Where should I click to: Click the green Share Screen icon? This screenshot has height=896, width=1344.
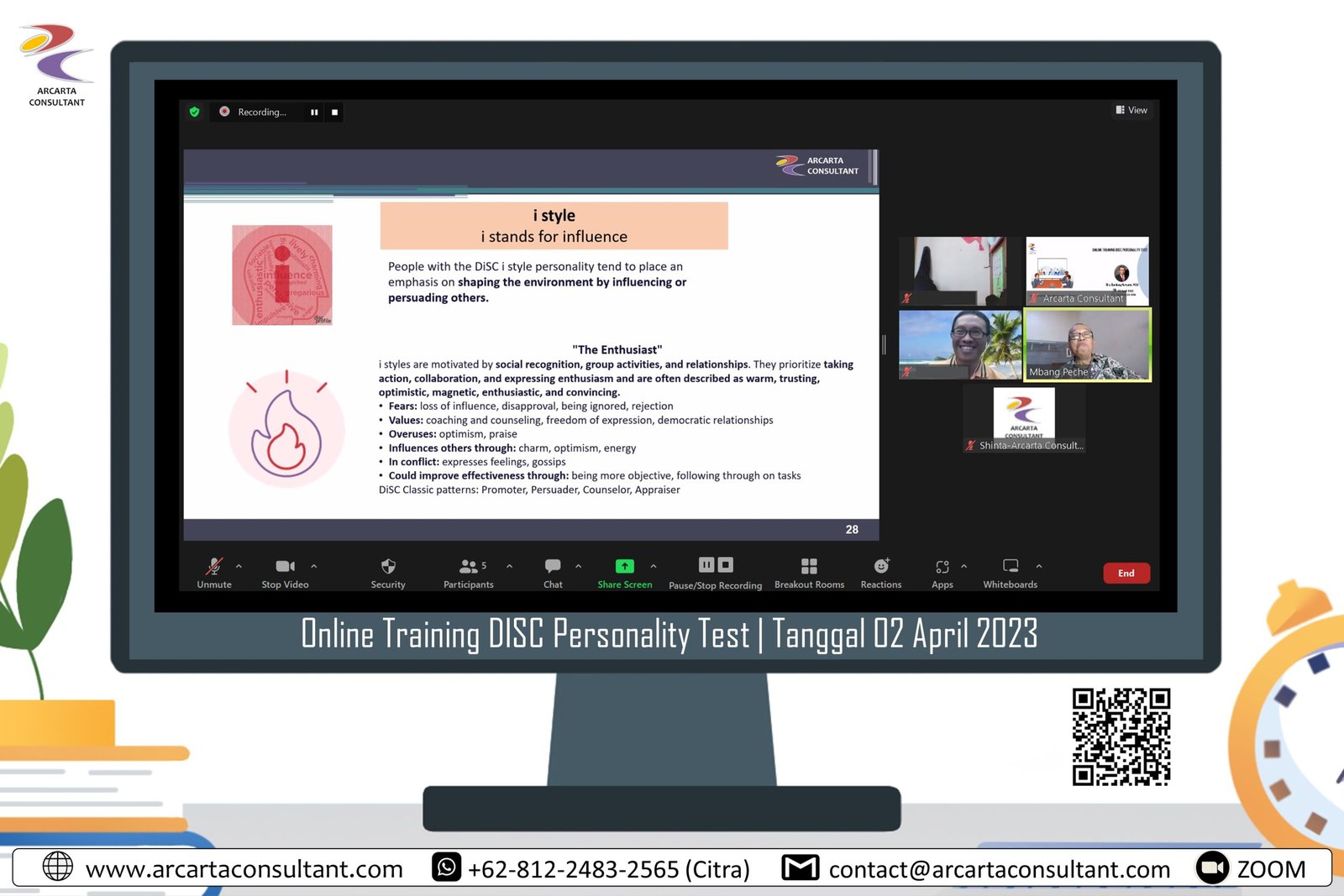[x=625, y=567]
